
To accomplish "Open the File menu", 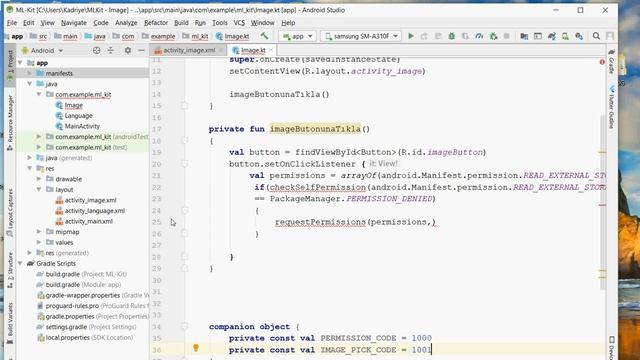I will (x=12, y=23).
